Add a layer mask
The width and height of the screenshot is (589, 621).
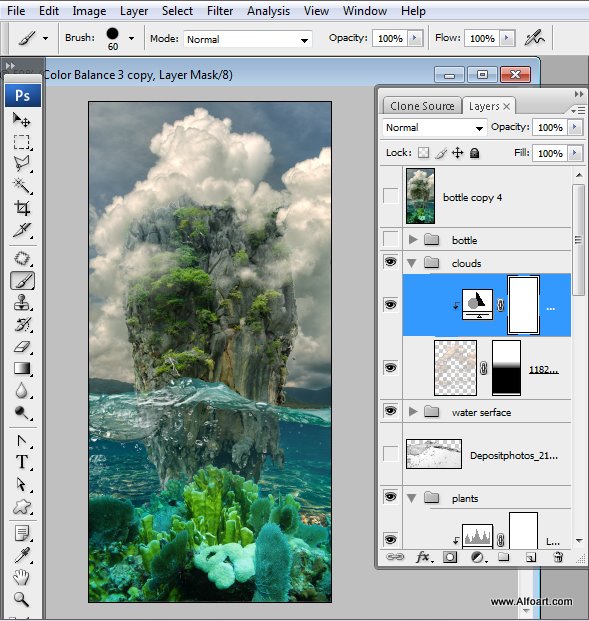(450, 557)
